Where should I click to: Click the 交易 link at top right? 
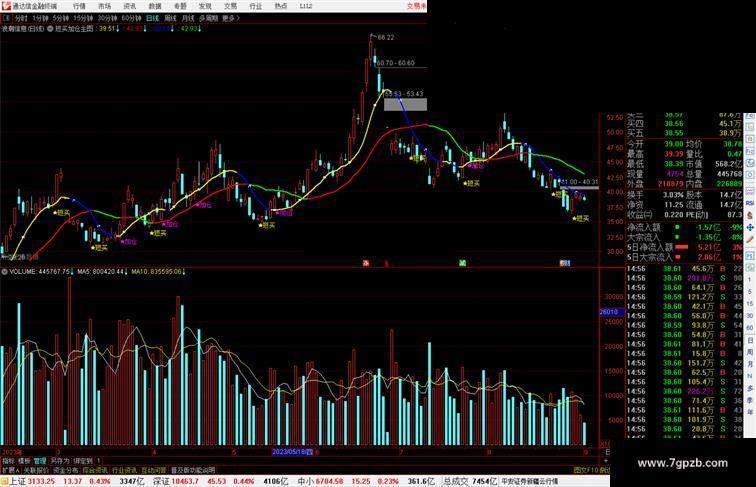click(416, 6)
